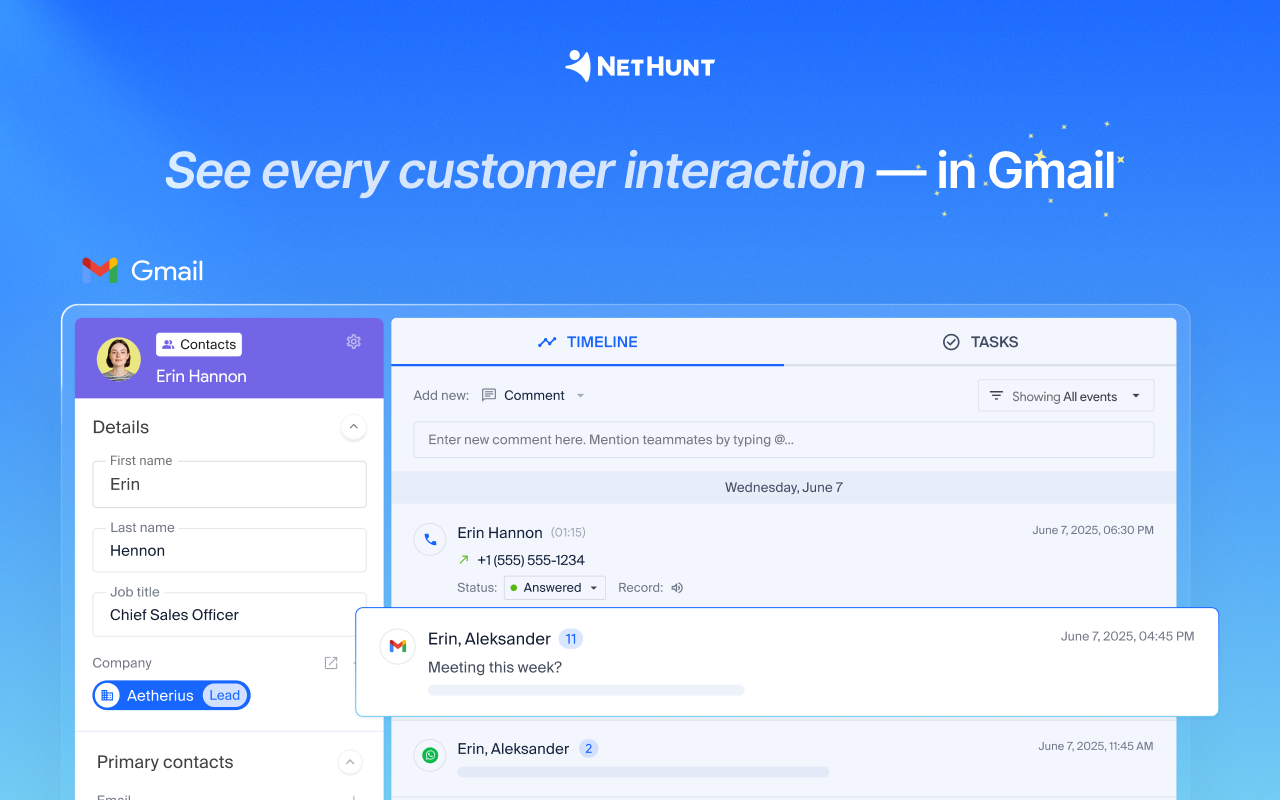Click phone number +1 (555) 555-1234
The width and height of the screenshot is (1280, 800).
pyautogui.click(x=531, y=560)
